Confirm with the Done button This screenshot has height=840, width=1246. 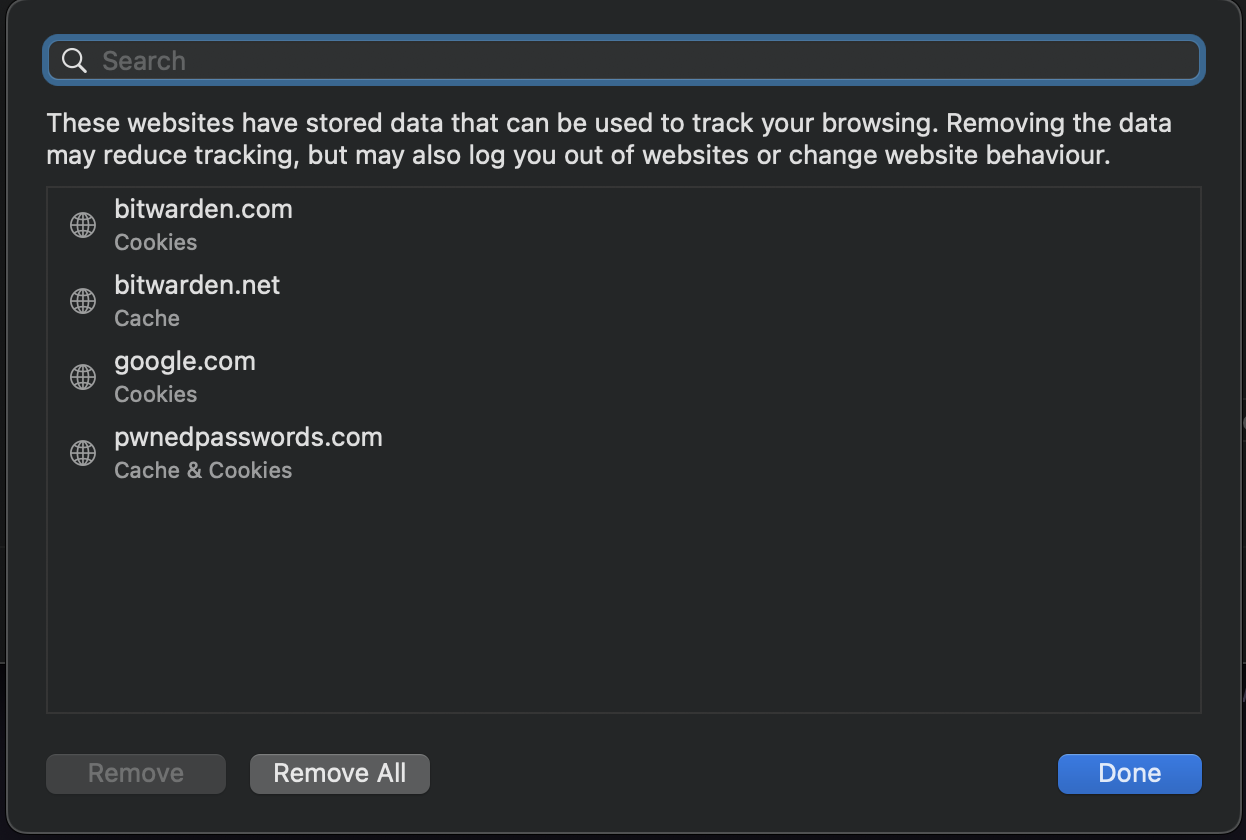(x=1129, y=773)
